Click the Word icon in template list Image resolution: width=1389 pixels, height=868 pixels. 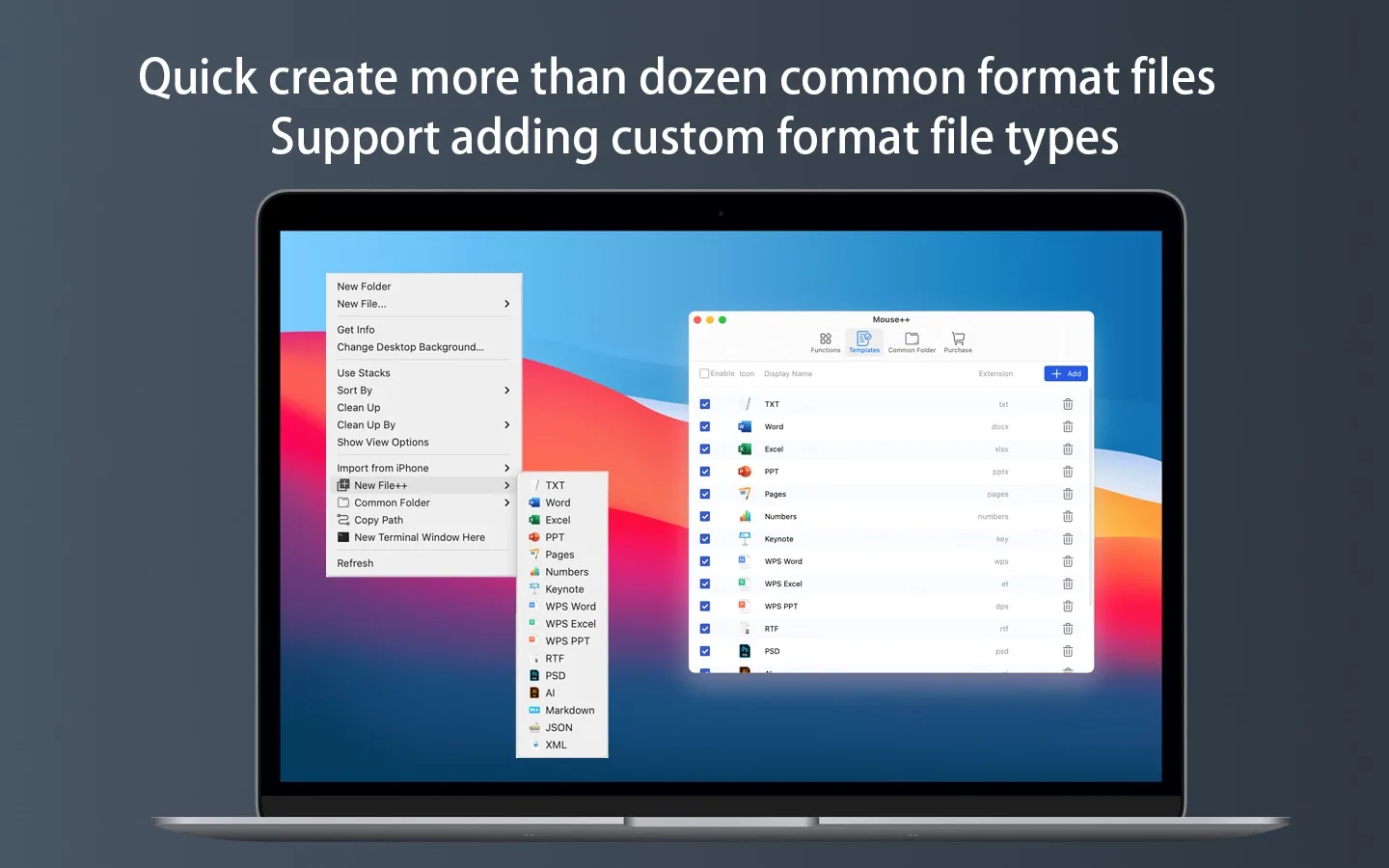745,426
